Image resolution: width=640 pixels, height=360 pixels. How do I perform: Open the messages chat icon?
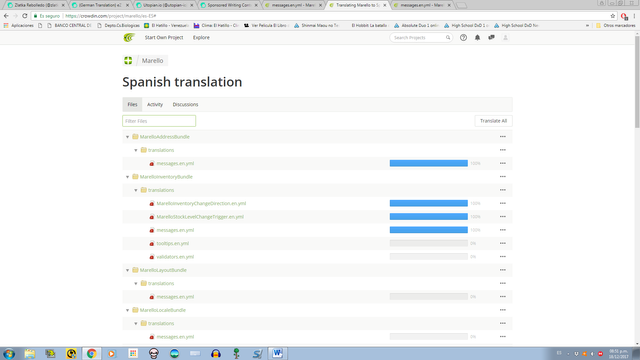point(491,38)
